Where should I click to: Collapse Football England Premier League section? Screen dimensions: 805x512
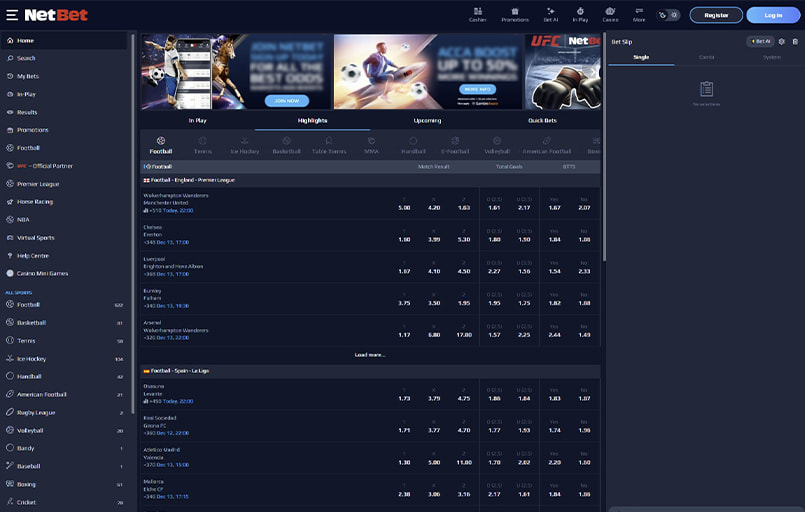point(370,180)
